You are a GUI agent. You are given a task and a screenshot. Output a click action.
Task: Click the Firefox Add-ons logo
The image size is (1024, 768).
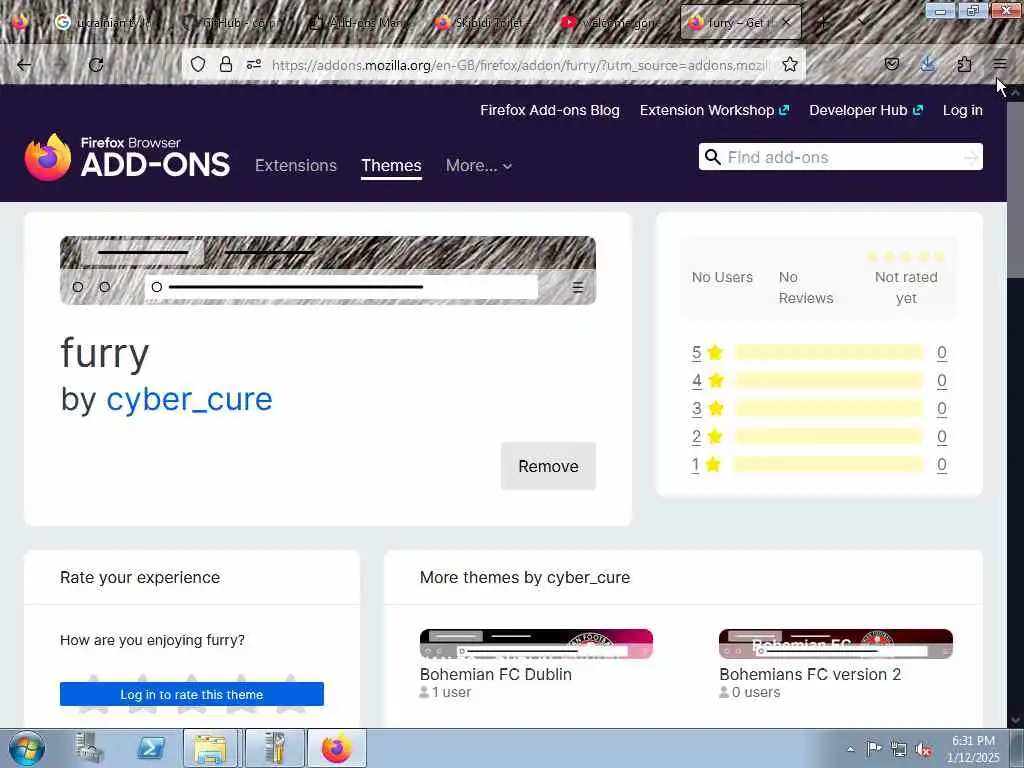point(127,157)
